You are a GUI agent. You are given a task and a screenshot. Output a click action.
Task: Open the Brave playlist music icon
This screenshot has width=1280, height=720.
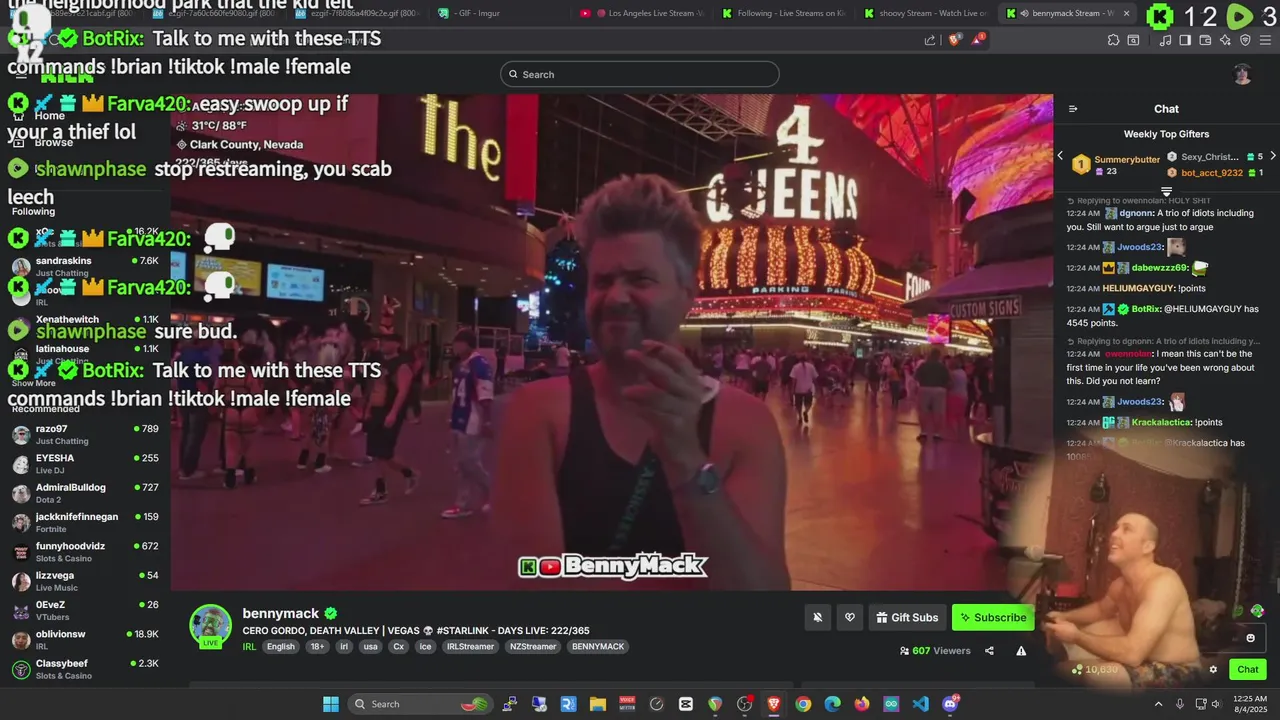pyautogui.click(x=1166, y=40)
